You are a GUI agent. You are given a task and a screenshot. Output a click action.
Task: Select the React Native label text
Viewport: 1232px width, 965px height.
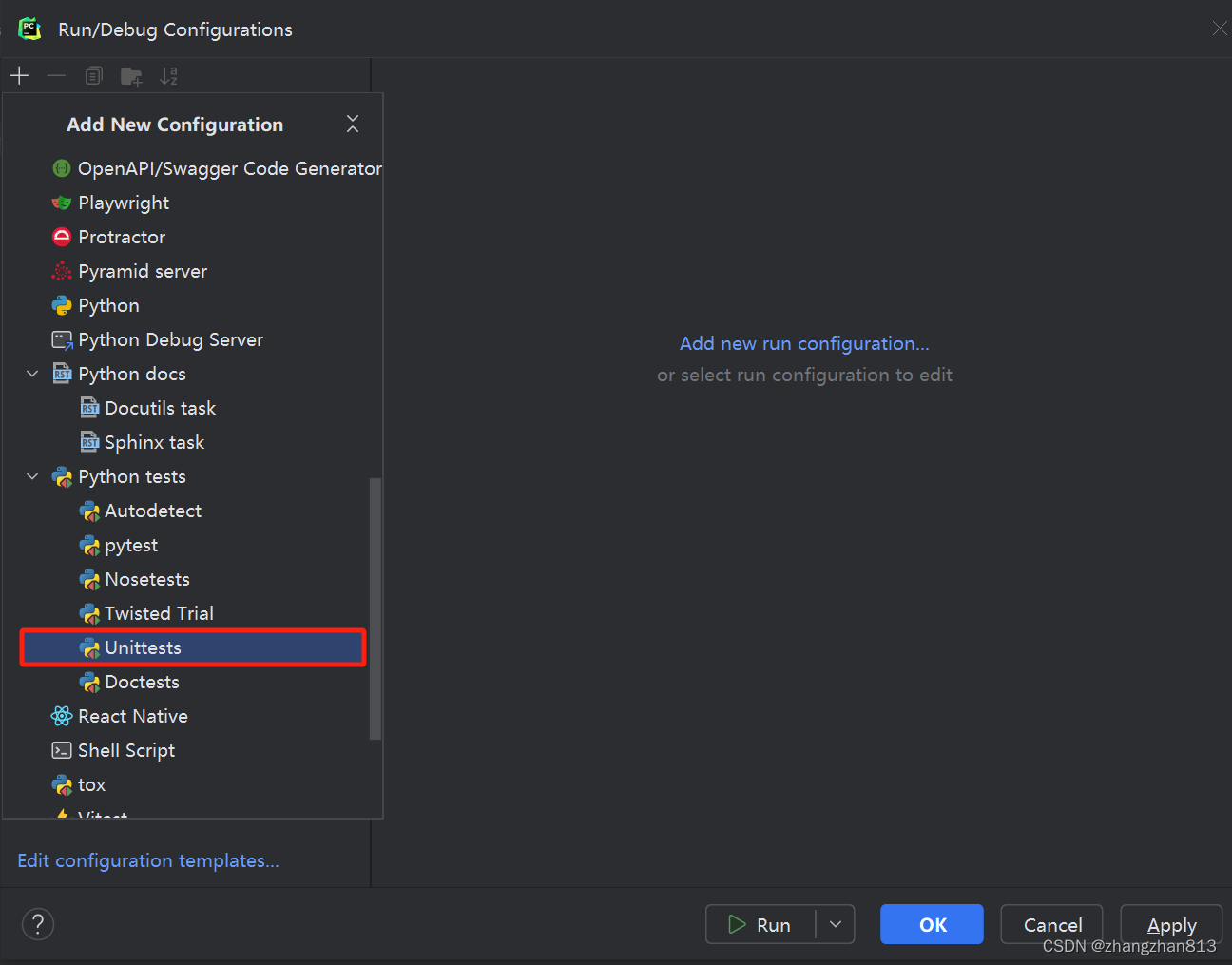(133, 716)
